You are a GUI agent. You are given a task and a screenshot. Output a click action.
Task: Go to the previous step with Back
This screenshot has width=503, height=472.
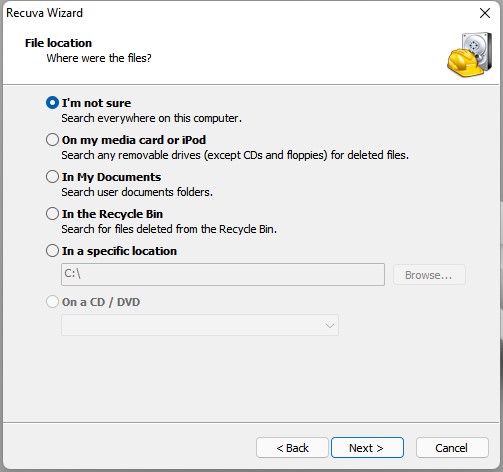tap(292, 448)
